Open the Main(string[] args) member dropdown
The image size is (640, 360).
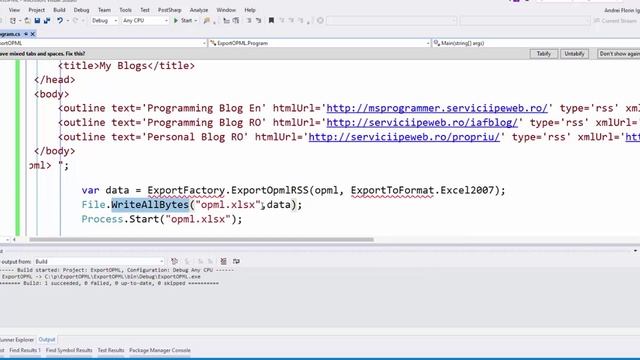coord(536,43)
